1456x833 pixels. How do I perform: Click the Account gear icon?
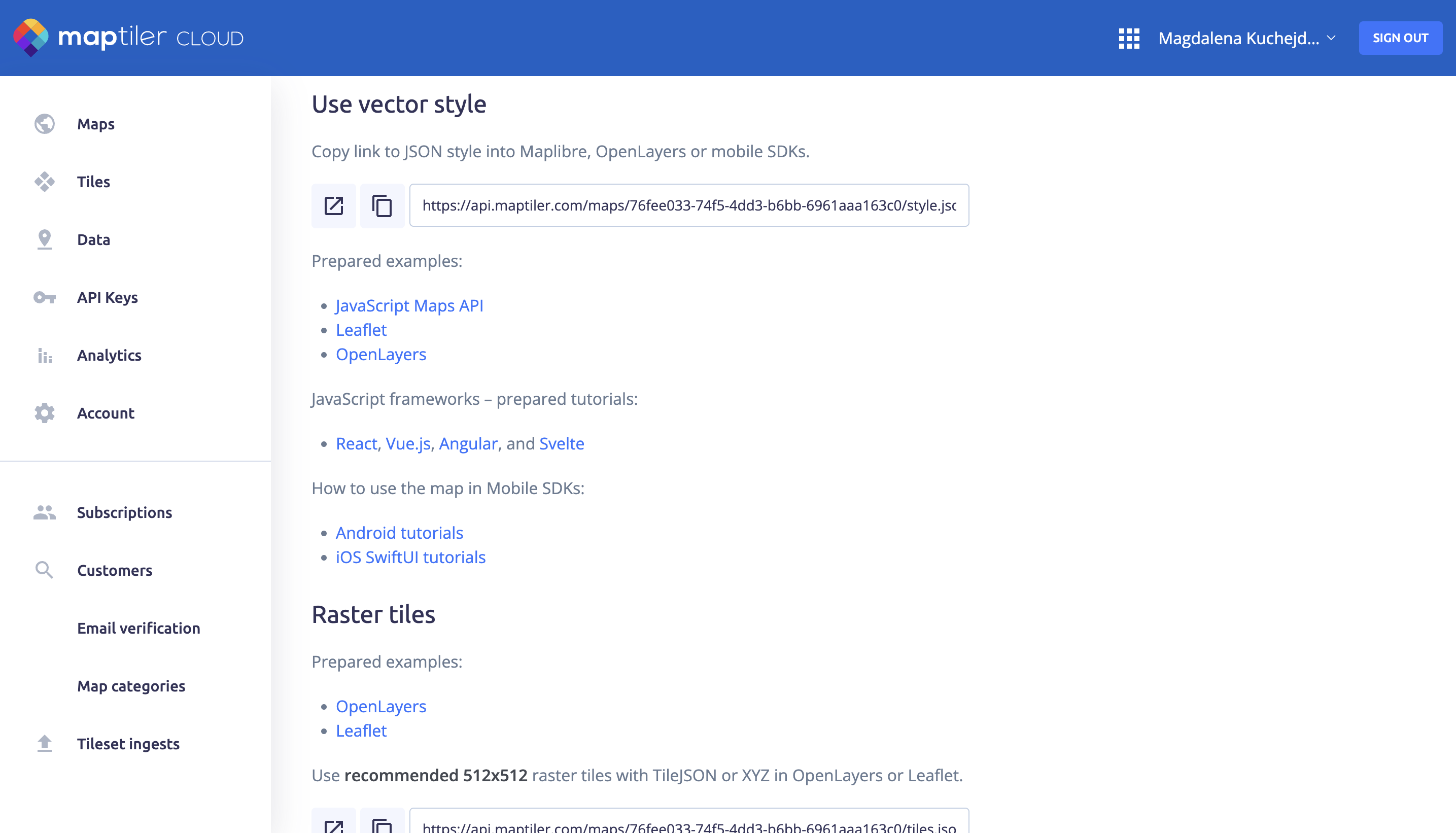(x=44, y=412)
